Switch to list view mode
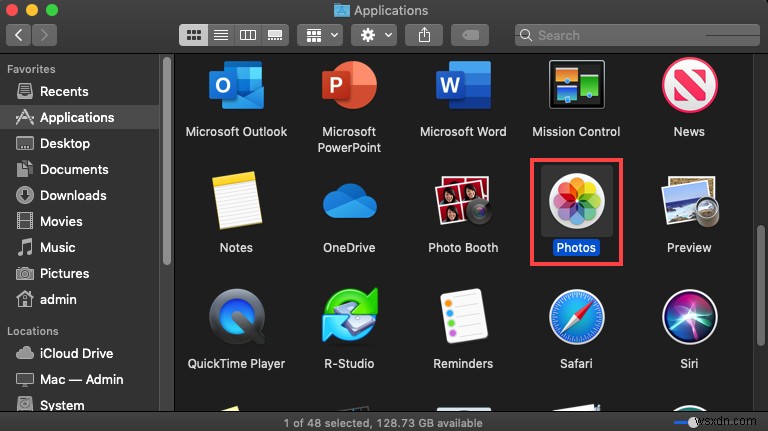This screenshot has width=768, height=431. click(x=221, y=35)
